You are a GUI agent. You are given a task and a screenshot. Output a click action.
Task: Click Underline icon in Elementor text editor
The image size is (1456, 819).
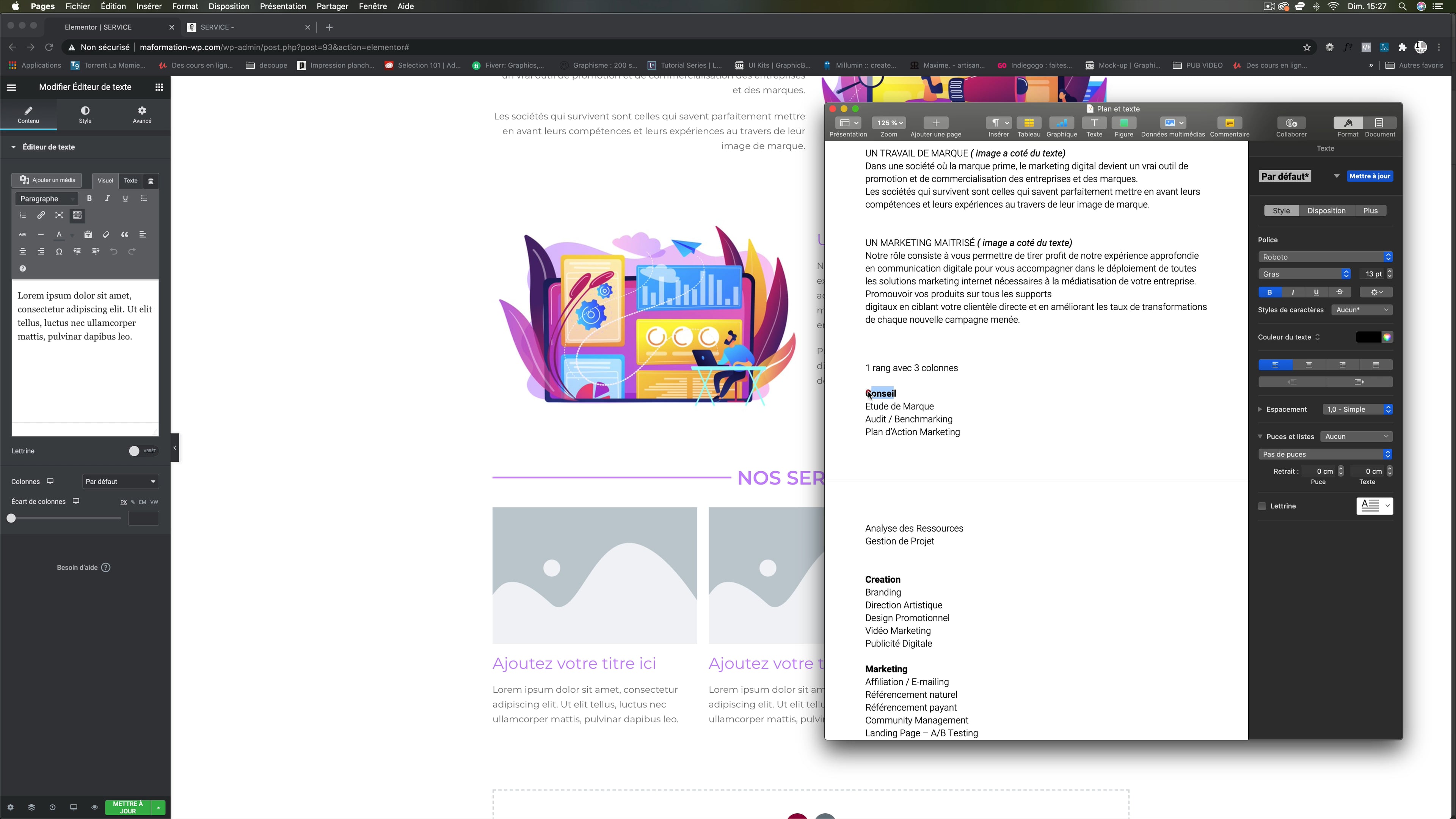[125, 198]
